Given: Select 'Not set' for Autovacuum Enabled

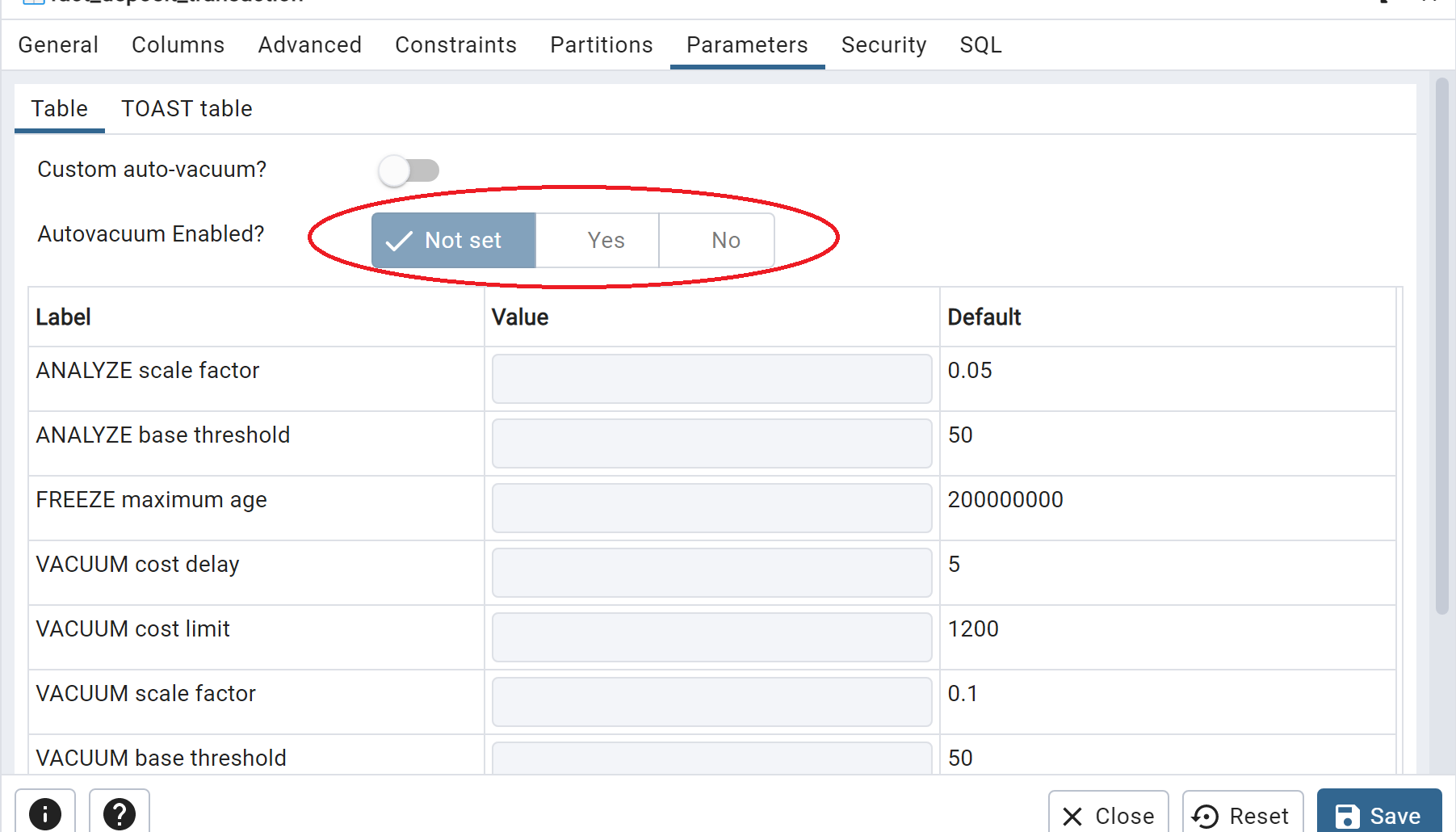Looking at the screenshot, I should click(x=453, y=240).
